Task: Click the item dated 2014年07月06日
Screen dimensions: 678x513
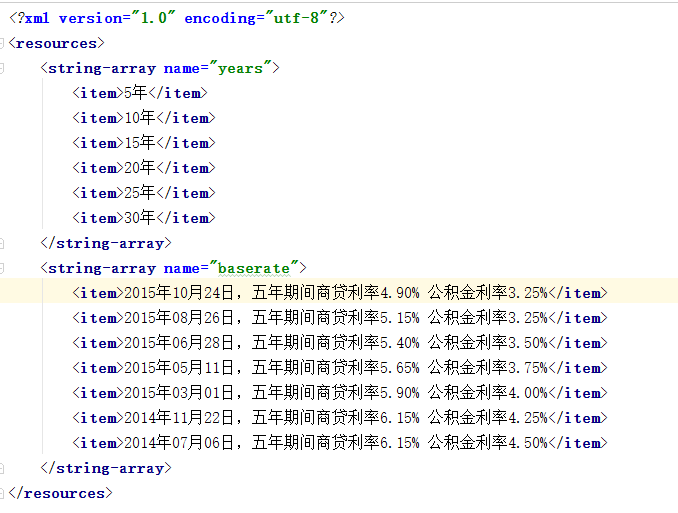Action: pyautogui.click(x=340, y=443)
